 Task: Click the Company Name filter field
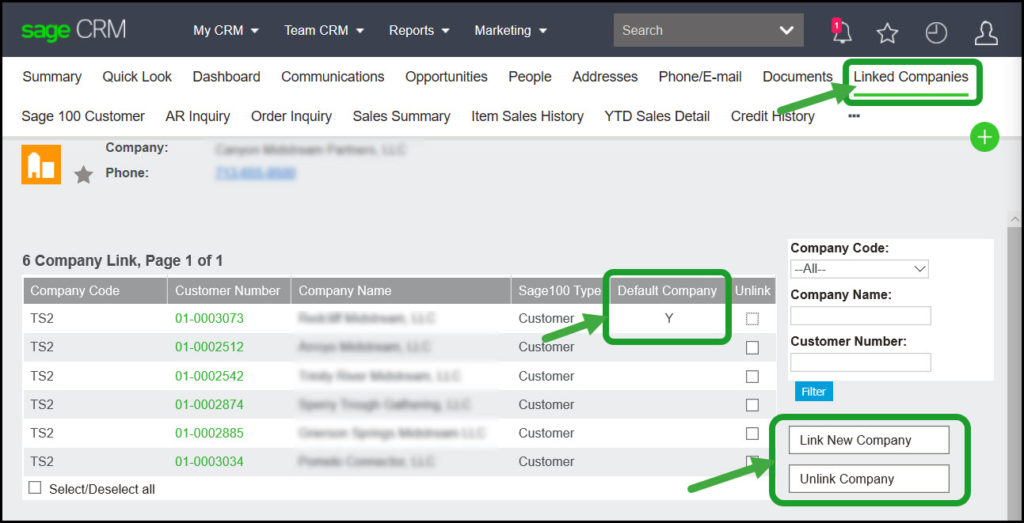coord(860,315)
